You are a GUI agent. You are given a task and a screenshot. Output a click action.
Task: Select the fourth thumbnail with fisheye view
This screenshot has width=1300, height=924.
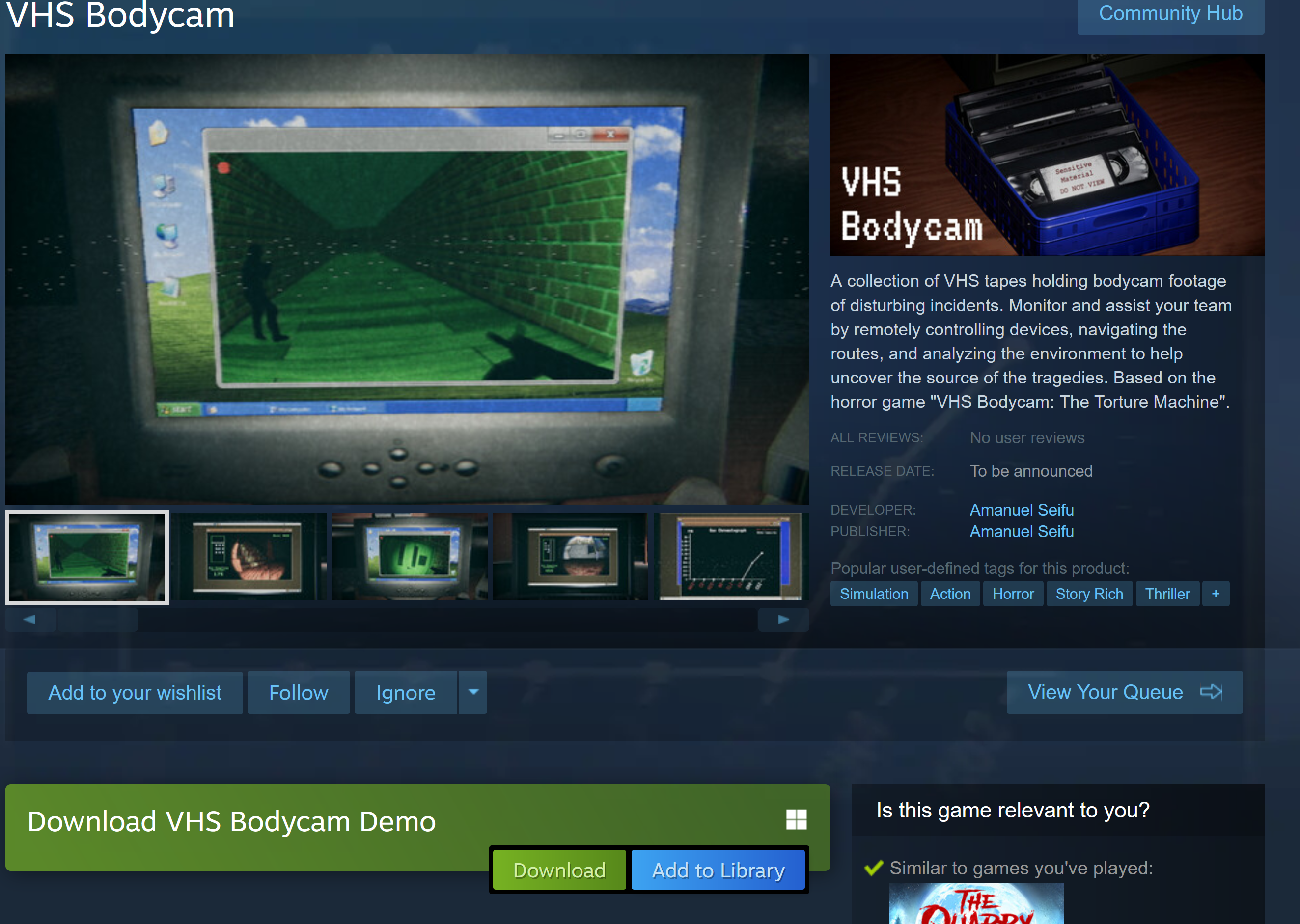pyautogui.click(x=570, y=556)
